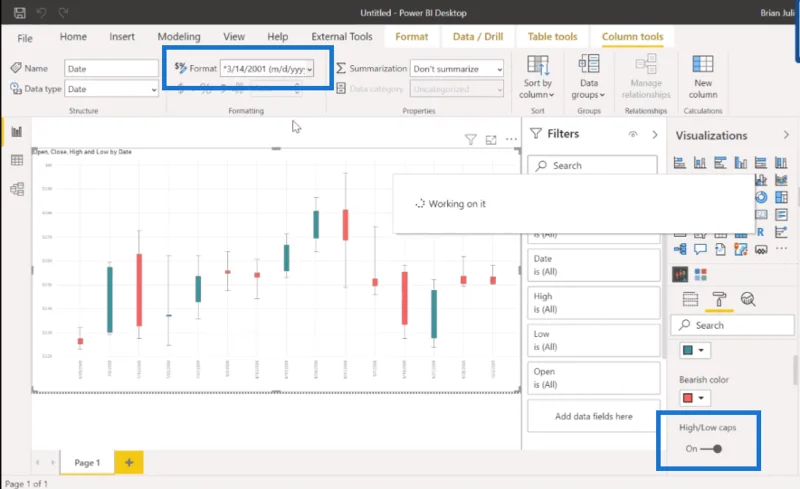Switch to Report view in left sidebar
This screenshot has width=800, height=489.
point(17,132)
